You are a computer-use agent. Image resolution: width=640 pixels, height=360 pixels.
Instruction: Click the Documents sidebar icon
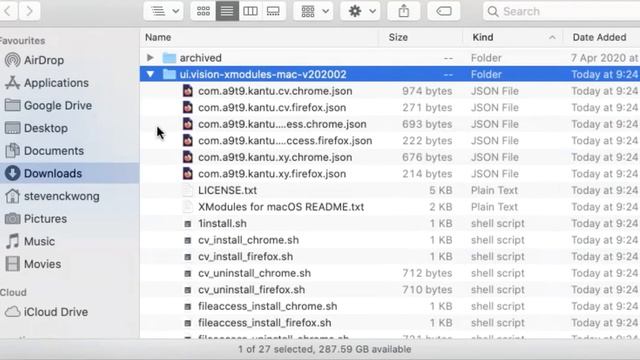pos(12,151)
